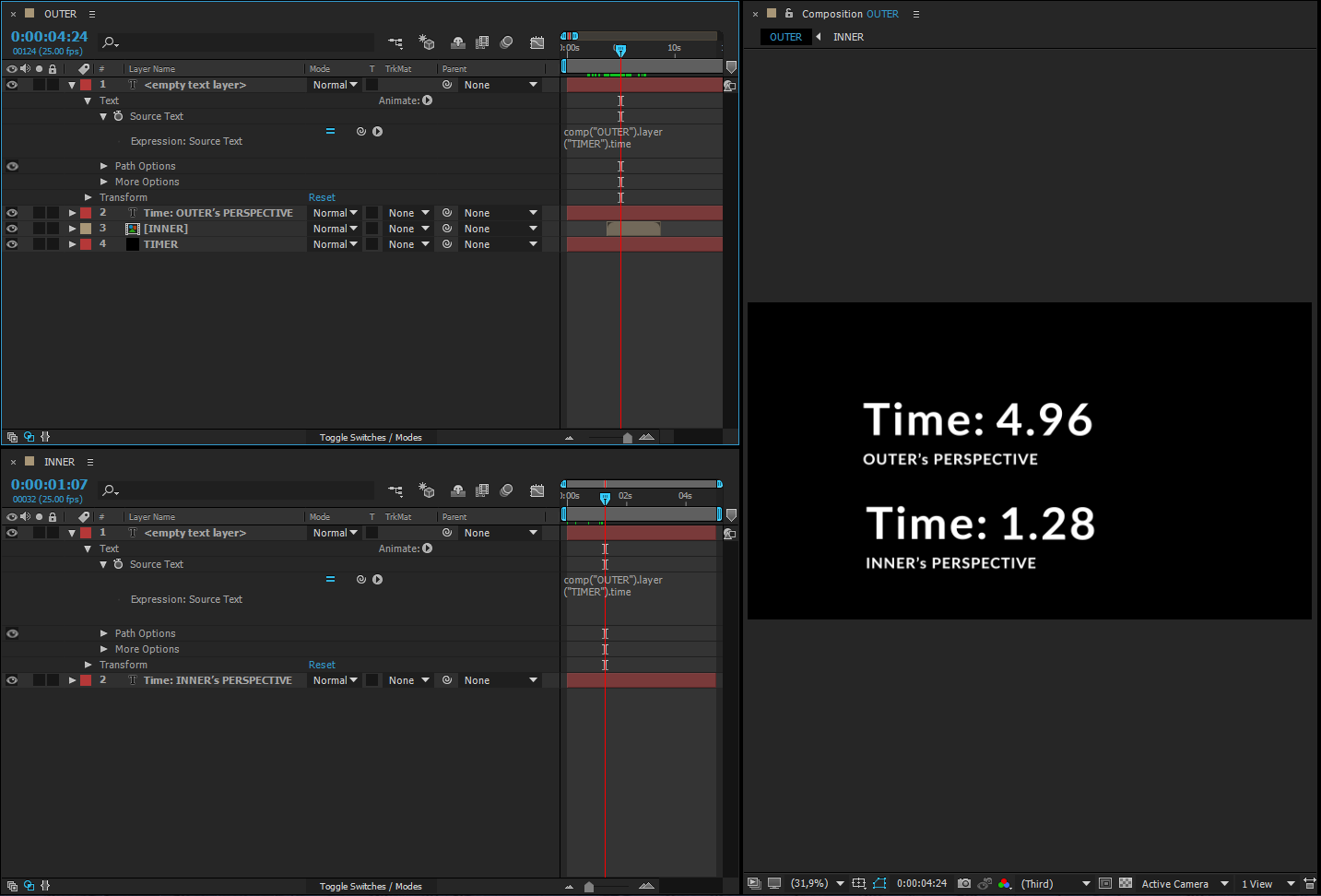Open Parent dropdown for Time: OUTER's PERSPECTIVE
1321x896 pixels.
click(x=501, y=213)
